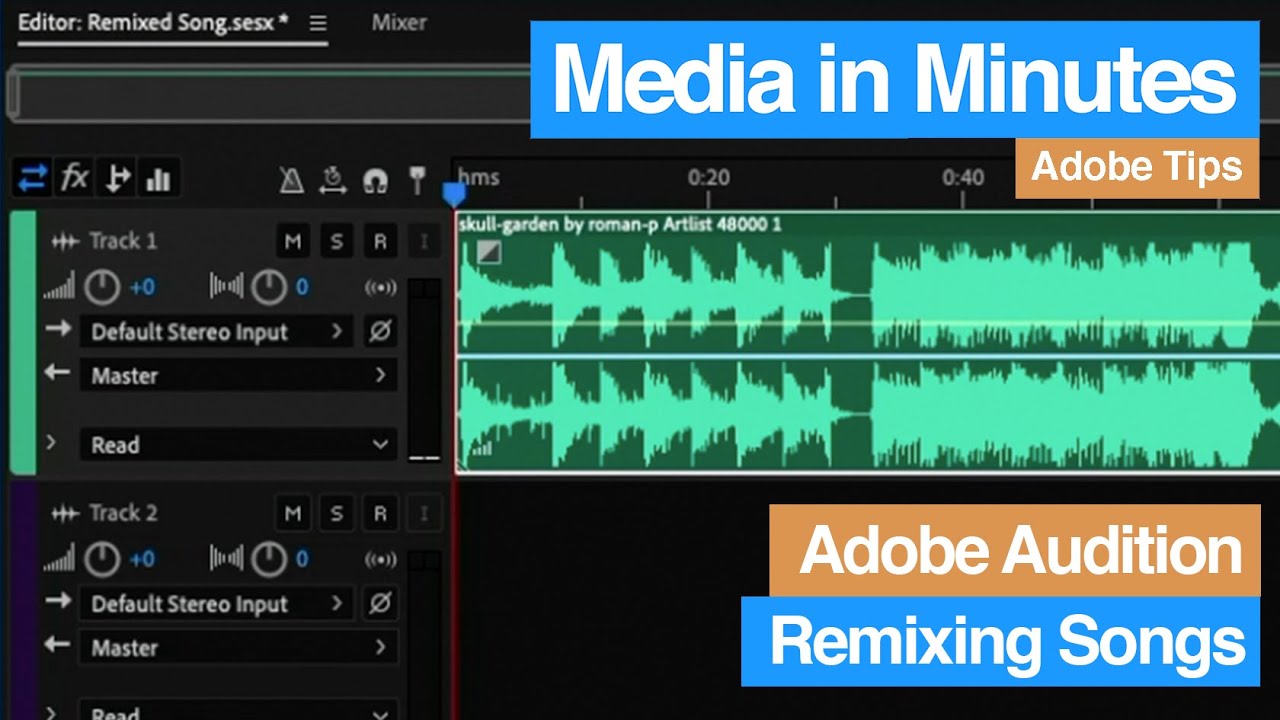Viewport: 1280px width, 720px height.
Task: Expand Track 2 automation lanes arrow
Action: [51, 712]
